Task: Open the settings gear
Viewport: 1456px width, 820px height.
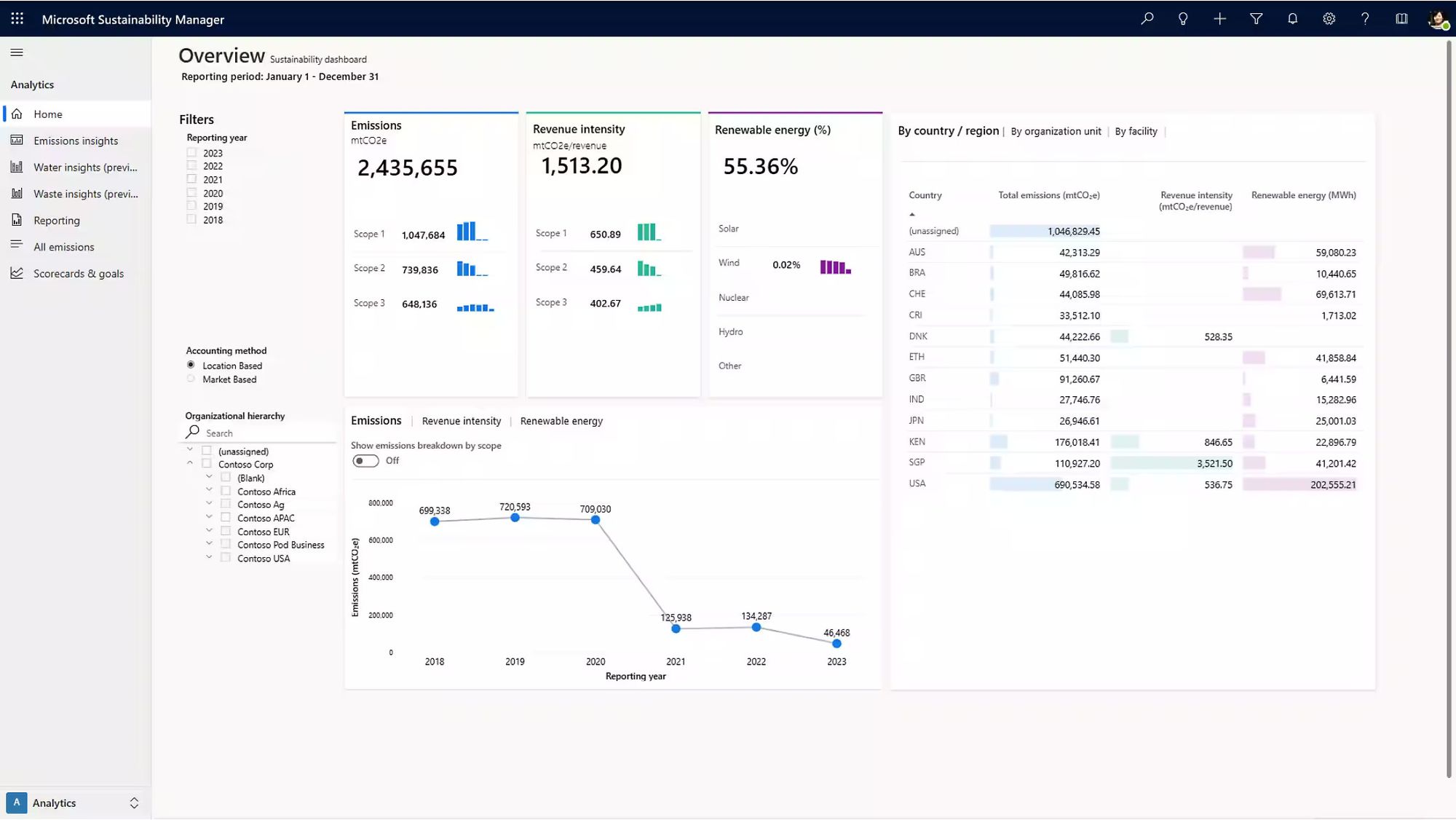Action: pos(1329,18)
